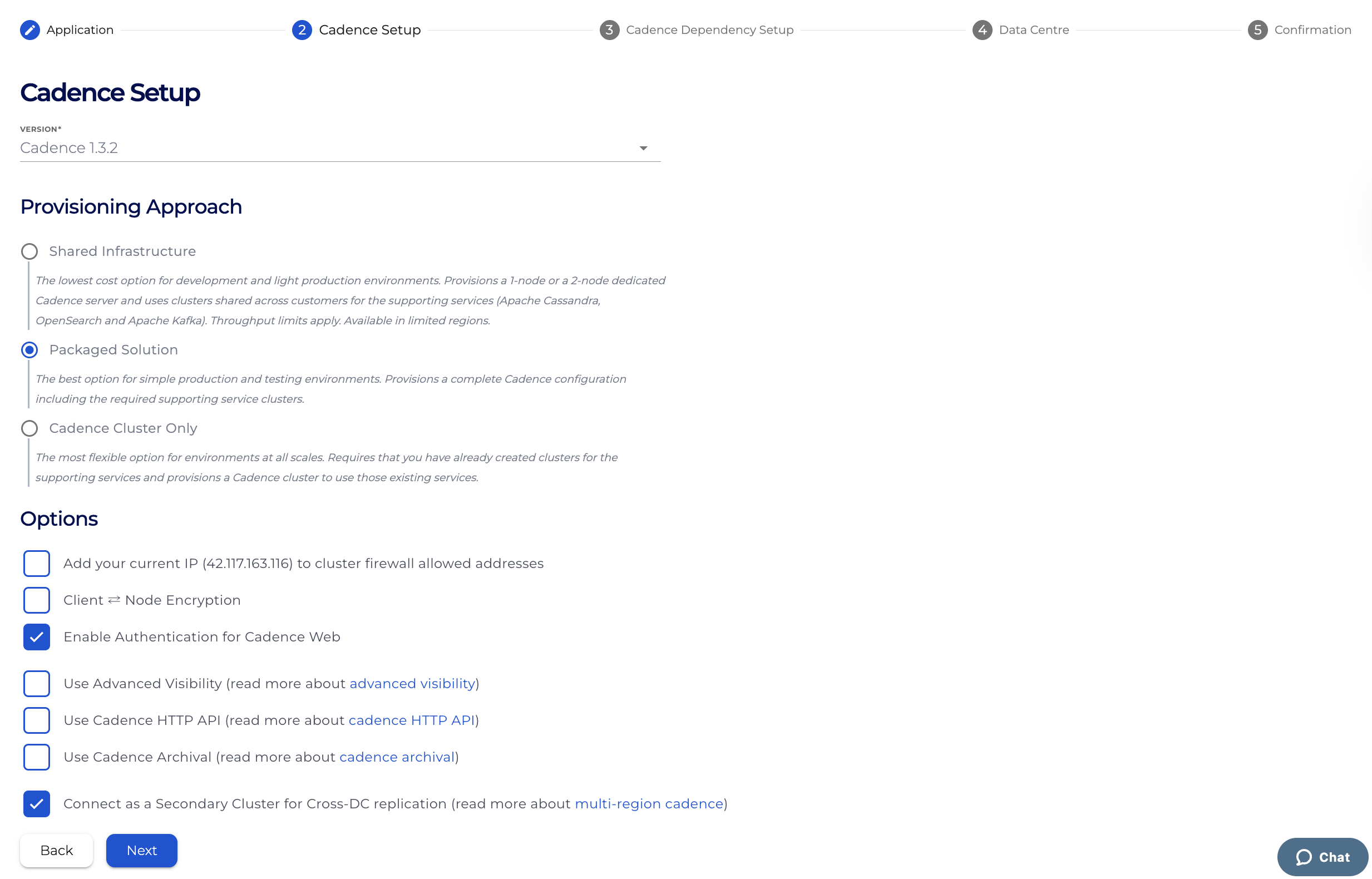Screen dimensions: 1372x879
Task: Go back with the Back button
Action: point(57,851)
